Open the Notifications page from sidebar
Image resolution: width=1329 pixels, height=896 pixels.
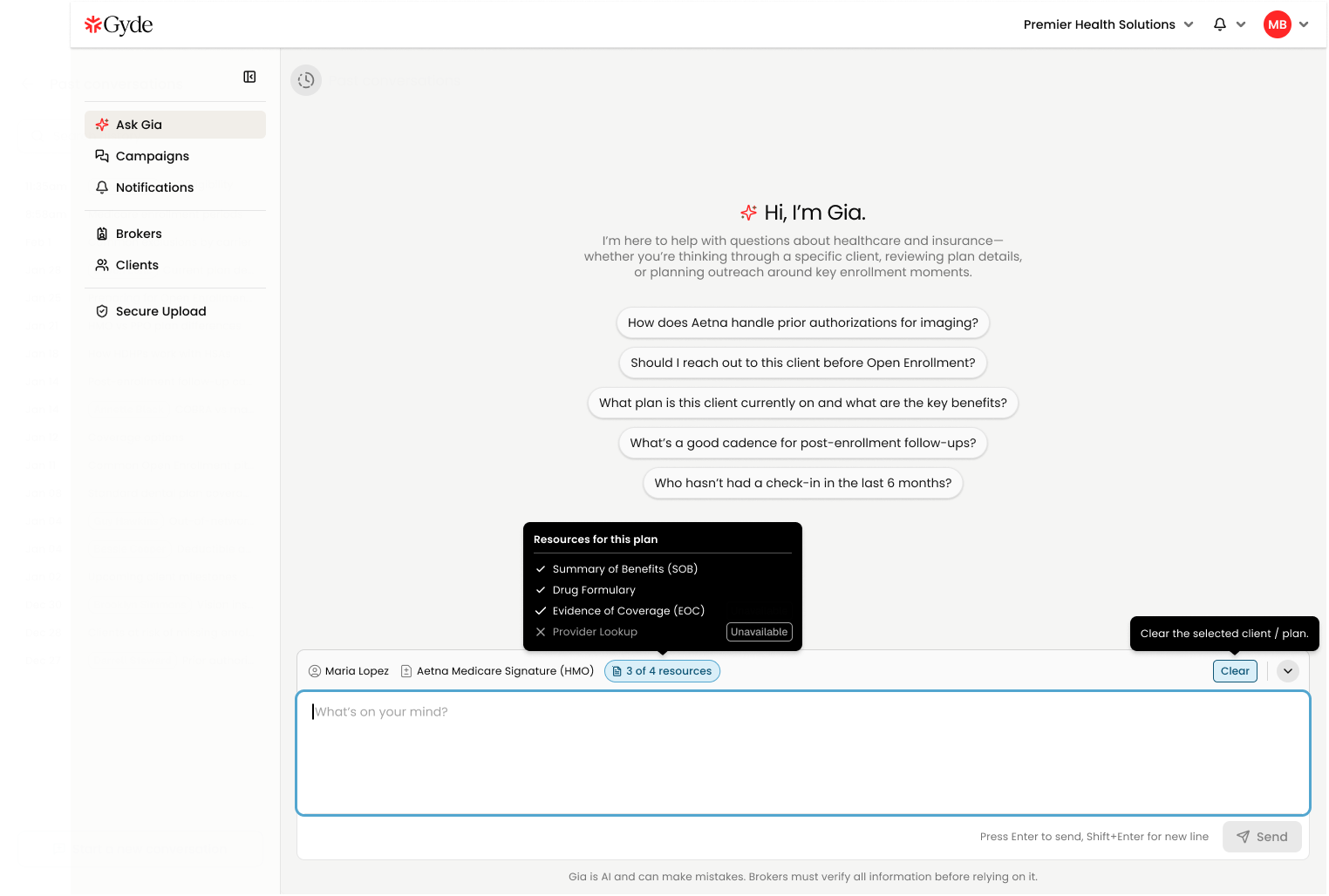pos(175,187)
